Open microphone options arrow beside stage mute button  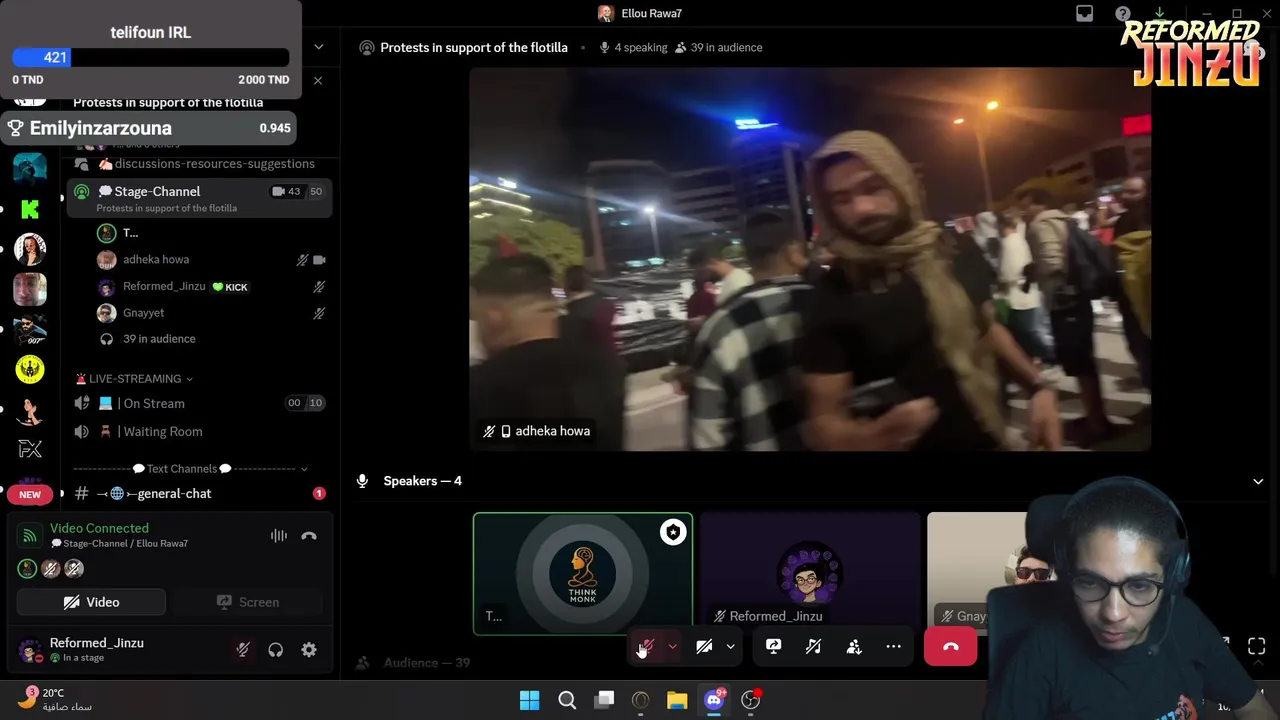coord(672,647)
